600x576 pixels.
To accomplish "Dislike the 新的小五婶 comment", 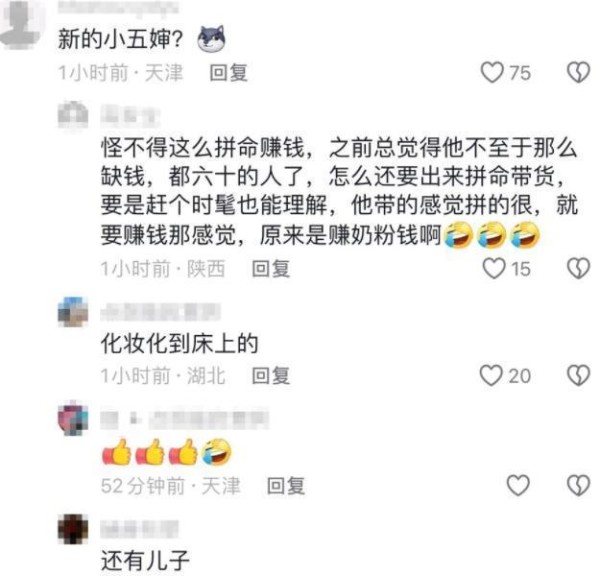I will [578, 72].
